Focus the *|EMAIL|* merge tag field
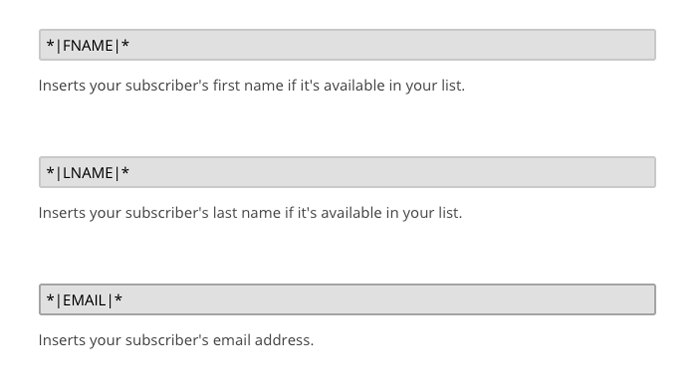700x383 pixels. (347, 299)
